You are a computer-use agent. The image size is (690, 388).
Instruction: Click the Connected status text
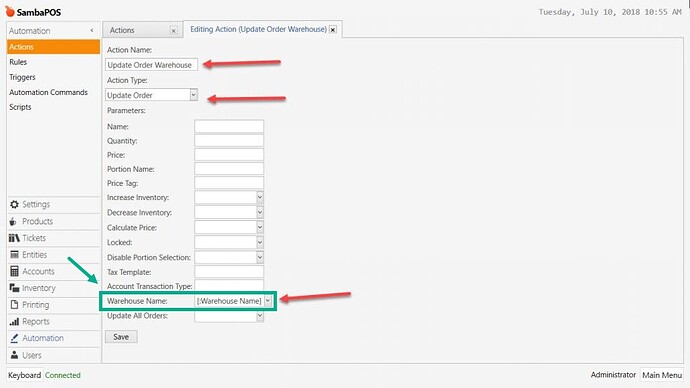click(x=62, y=375)
